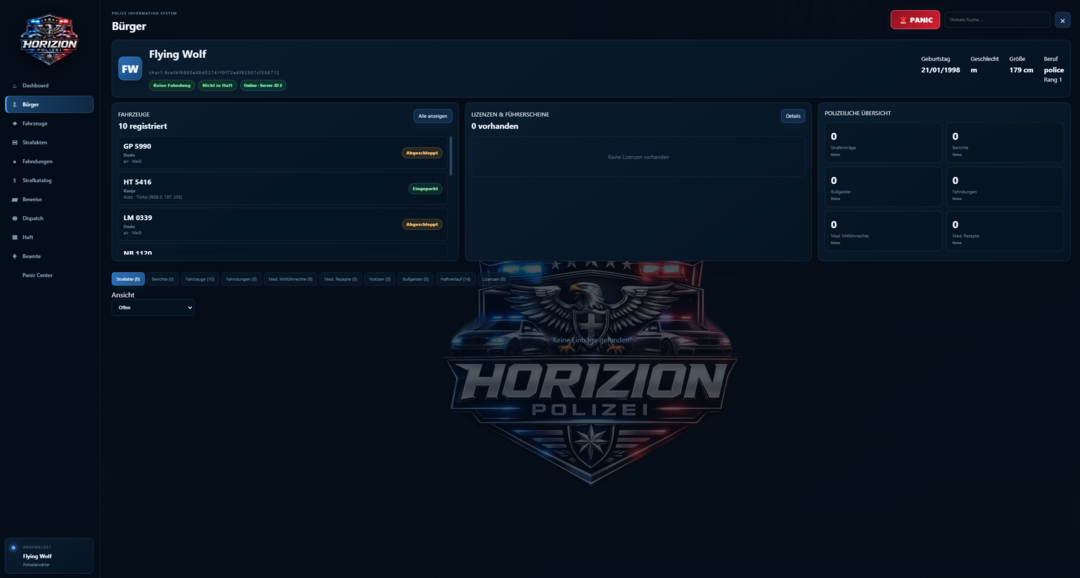This screenshot has width=1080, height=578.
Task: Open the Ansicht dropdown showing Offen
Action: click(153, 308)
